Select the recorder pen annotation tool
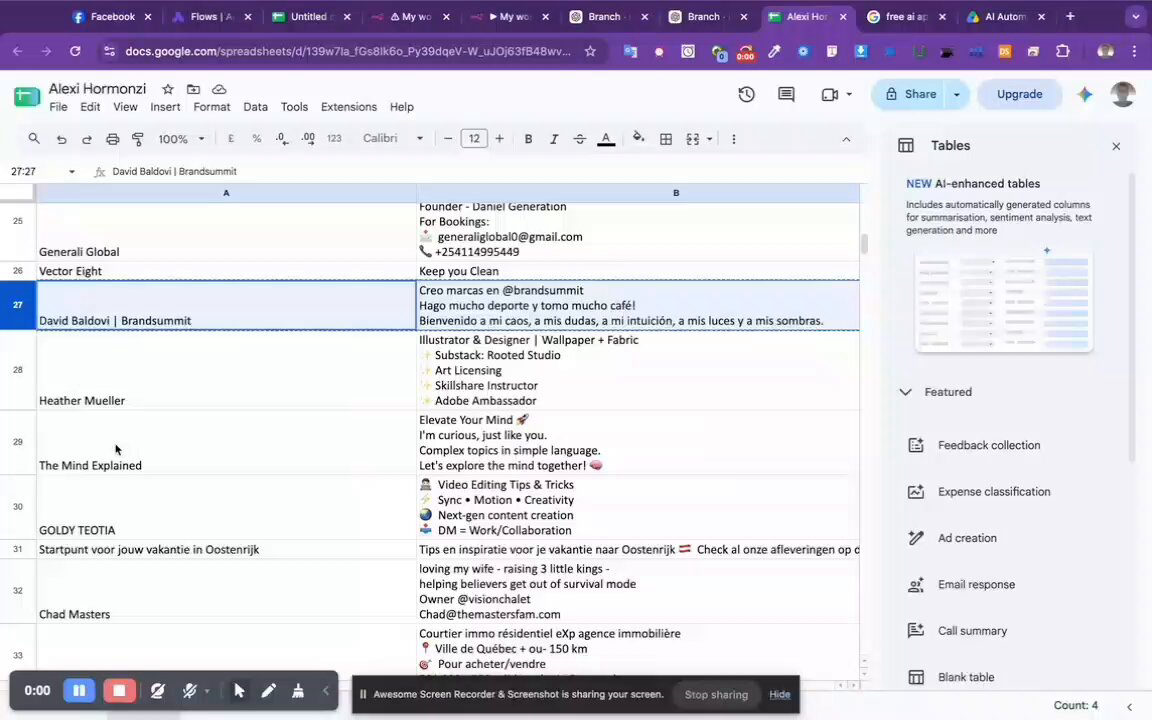The height and width of the screenshot is (720, 1152). (x=268, y=691)
